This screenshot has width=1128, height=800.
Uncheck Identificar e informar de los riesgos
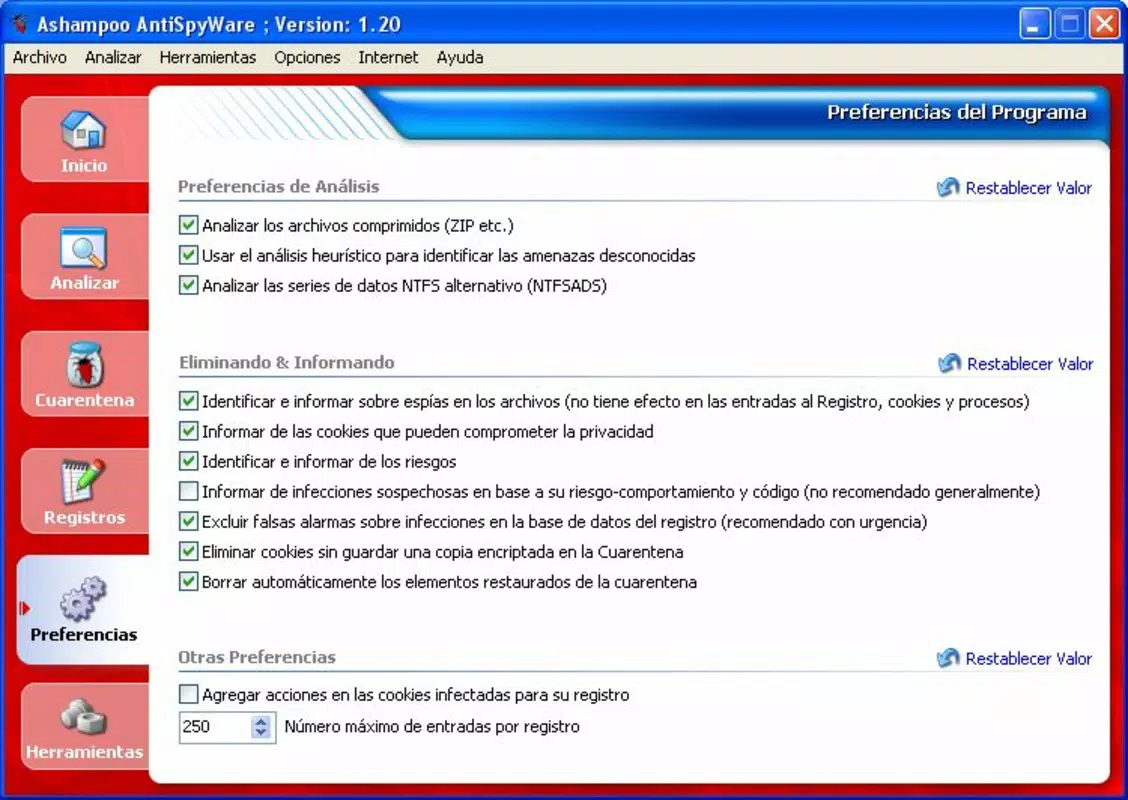188,461
